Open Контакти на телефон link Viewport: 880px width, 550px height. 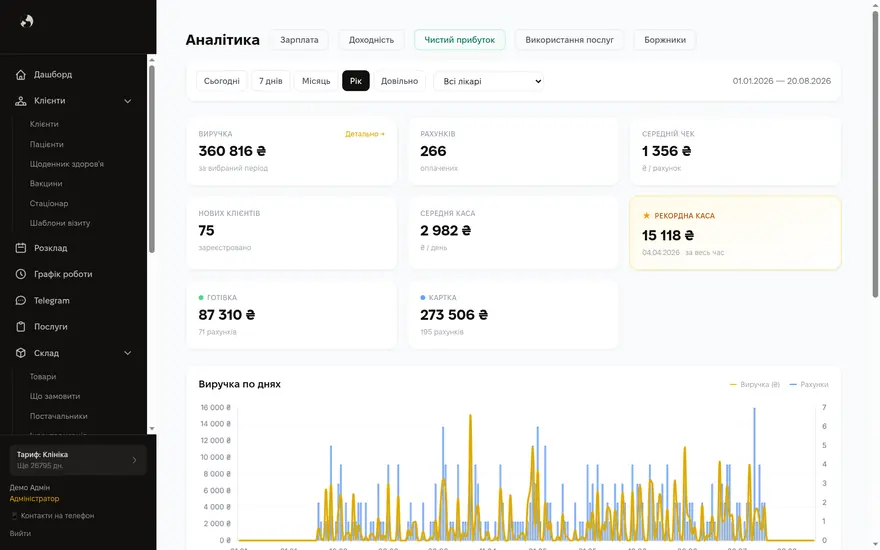(x=57, y=516)
